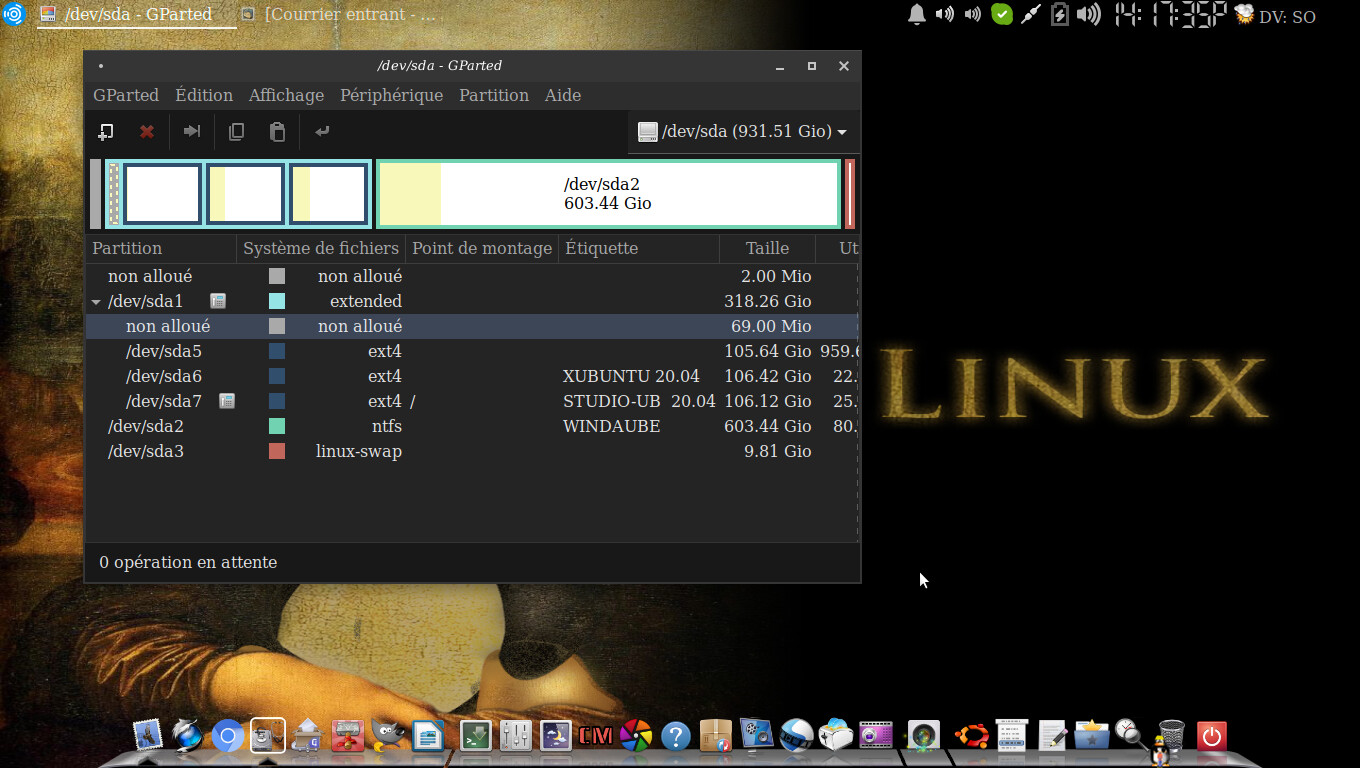Sort by the Partition column header

161,248
